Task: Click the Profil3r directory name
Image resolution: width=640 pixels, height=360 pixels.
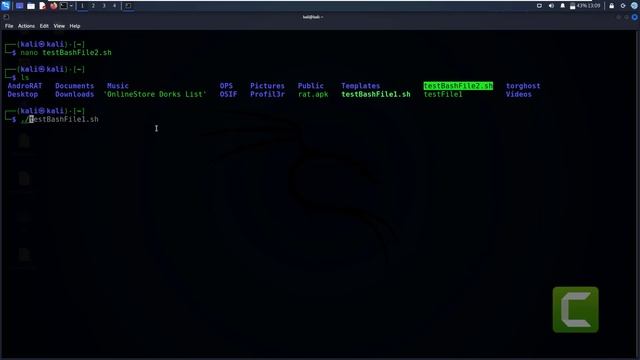Action: (x=267, y=94)
